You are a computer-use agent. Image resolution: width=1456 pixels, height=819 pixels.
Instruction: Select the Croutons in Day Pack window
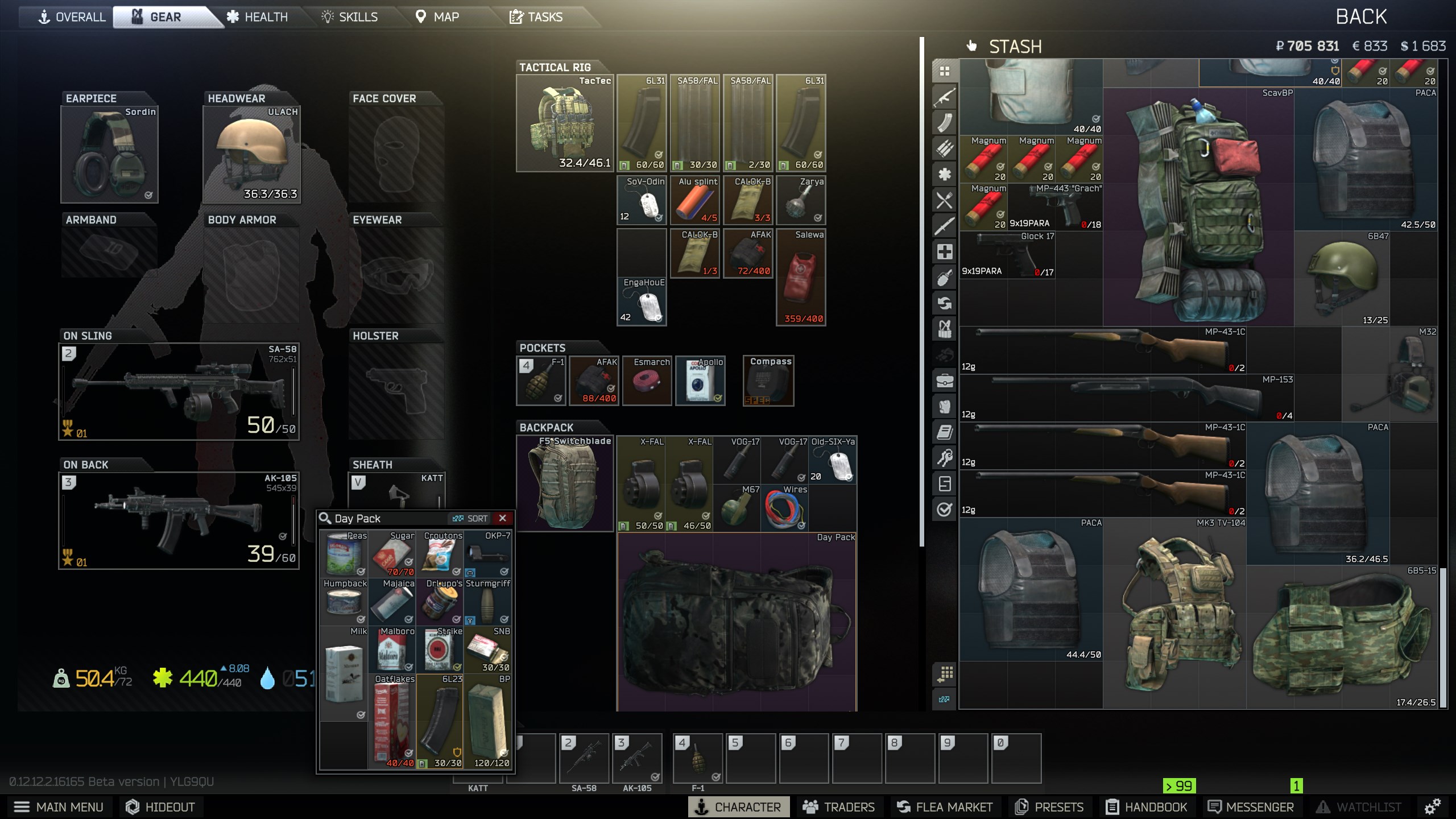pos(440,554)
